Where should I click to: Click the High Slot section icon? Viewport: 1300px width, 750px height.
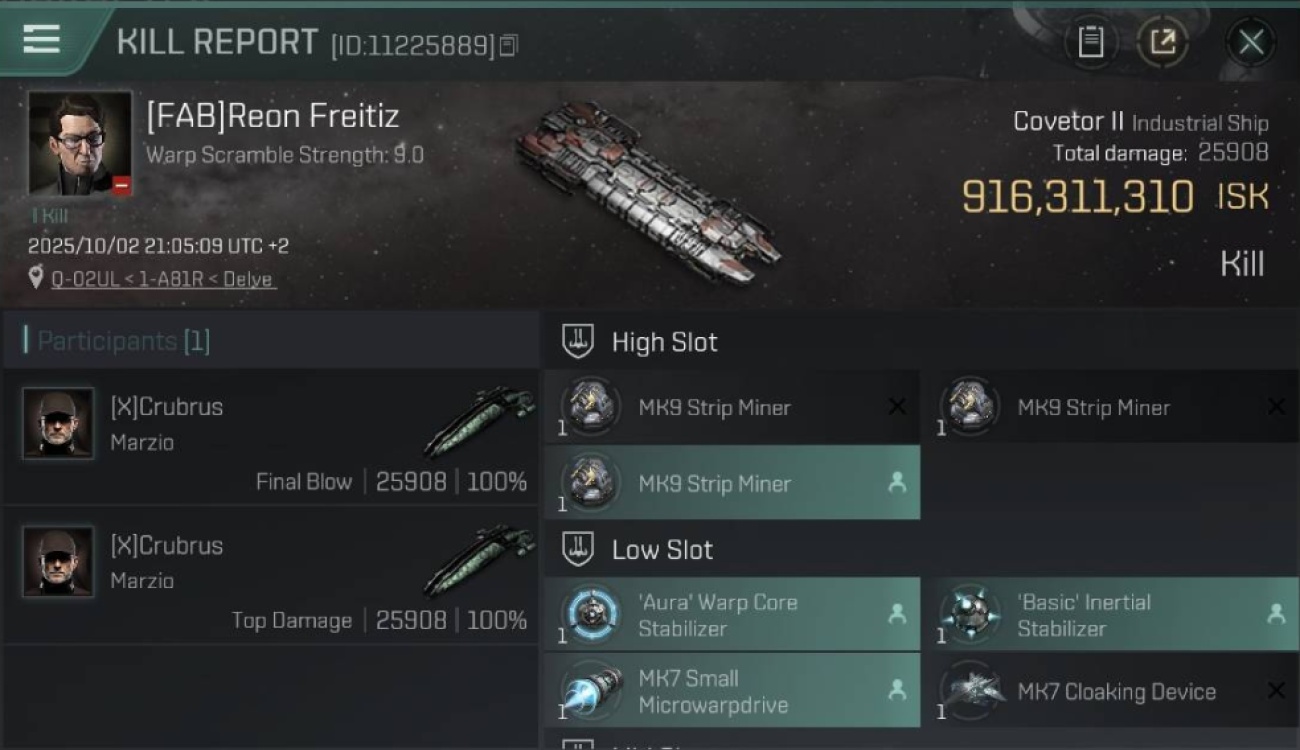[578, 342]
